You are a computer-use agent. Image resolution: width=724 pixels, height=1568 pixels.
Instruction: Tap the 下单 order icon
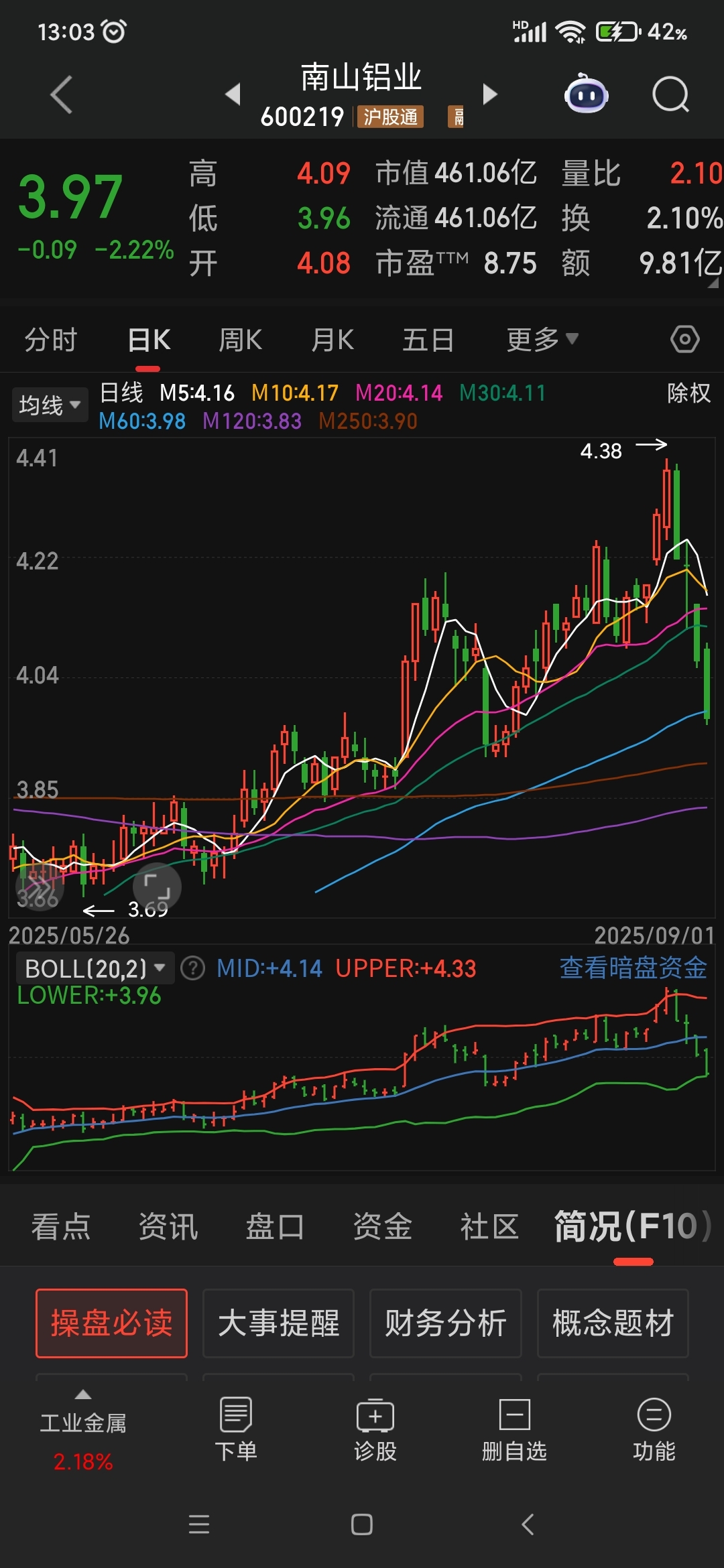[236, 1429]
